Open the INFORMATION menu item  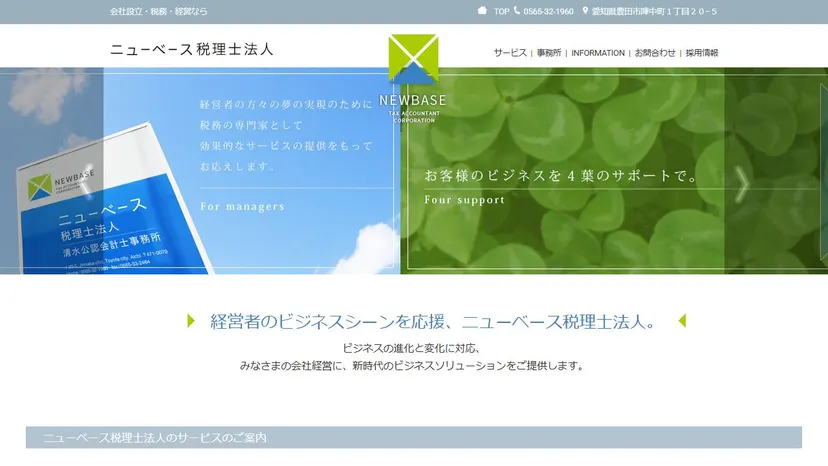[598, 53]
